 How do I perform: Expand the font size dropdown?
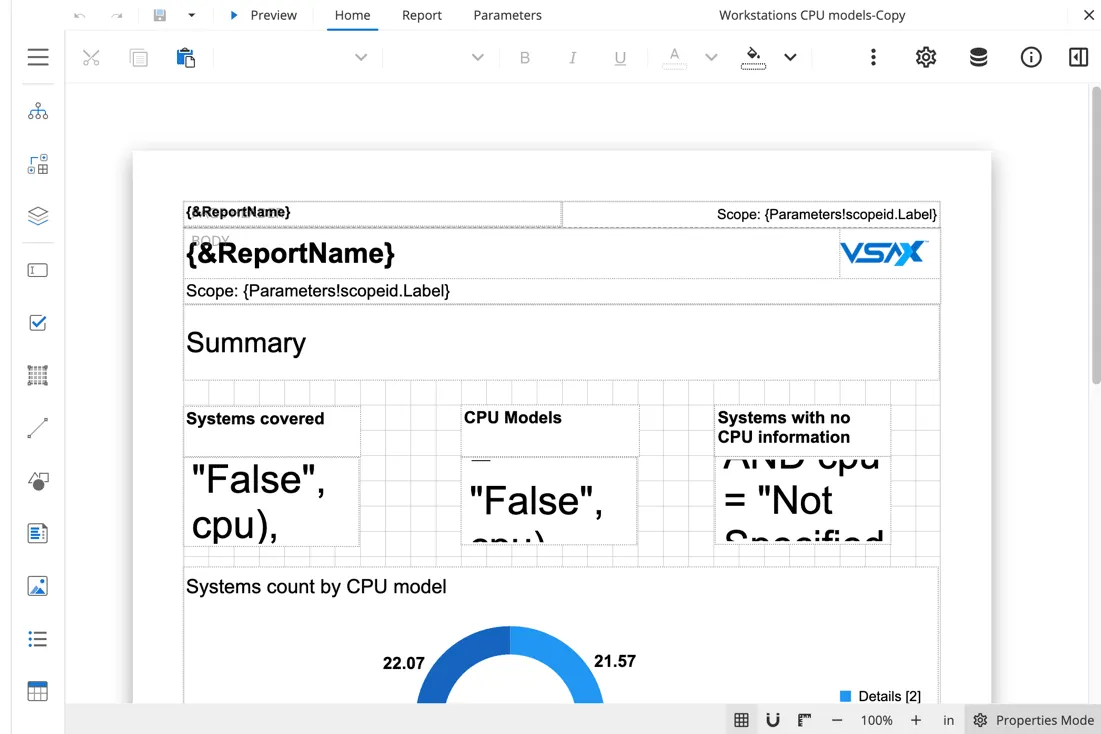pyautogui.click(x=477, y=57)
